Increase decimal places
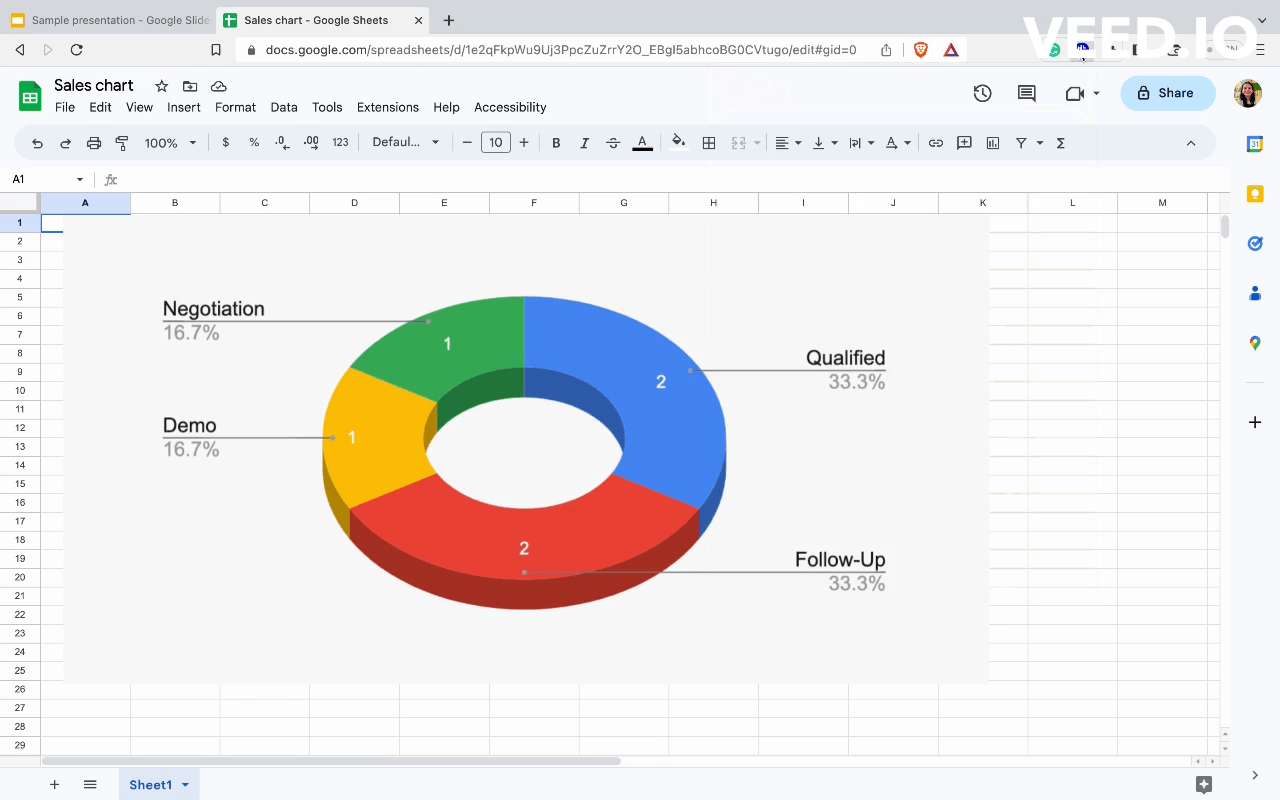Viewport: 1280px width, 800px height. (311, 143)
